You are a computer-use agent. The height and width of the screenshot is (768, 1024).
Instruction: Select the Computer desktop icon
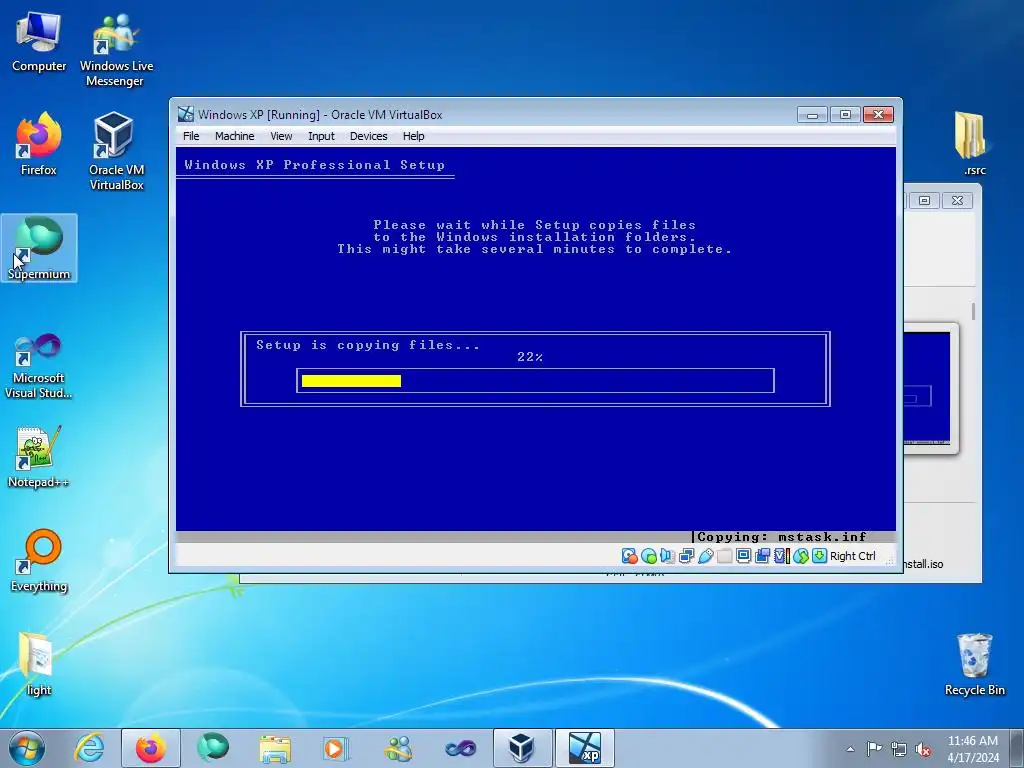[x=39, y=42]
